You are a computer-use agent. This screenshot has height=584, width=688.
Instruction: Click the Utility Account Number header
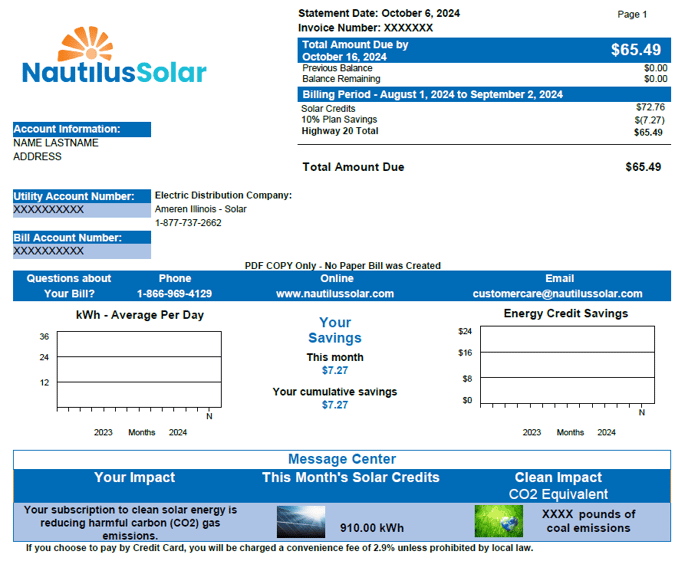(82, 196)
